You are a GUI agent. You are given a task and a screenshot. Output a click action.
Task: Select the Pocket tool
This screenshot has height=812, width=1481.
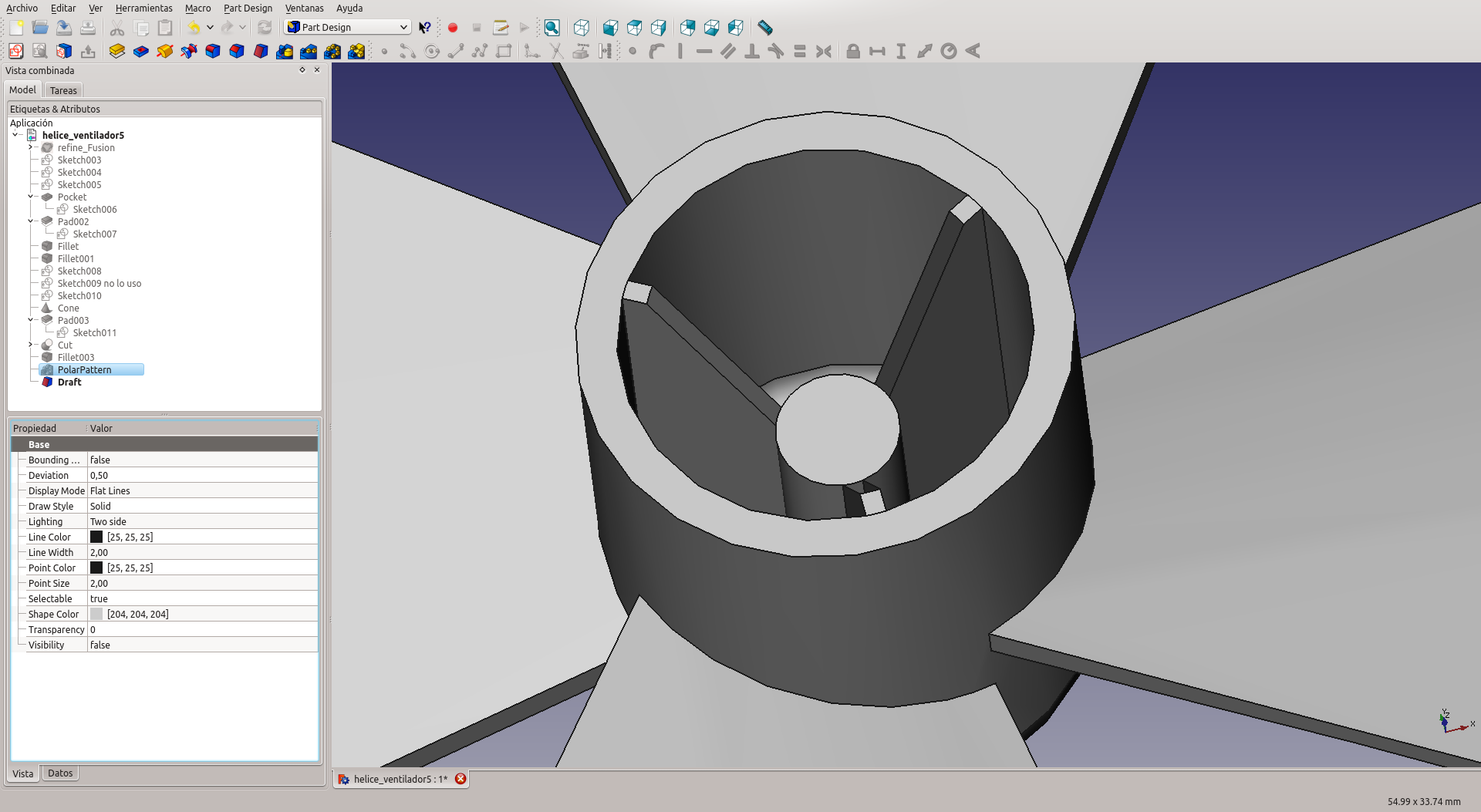point(141,51)
